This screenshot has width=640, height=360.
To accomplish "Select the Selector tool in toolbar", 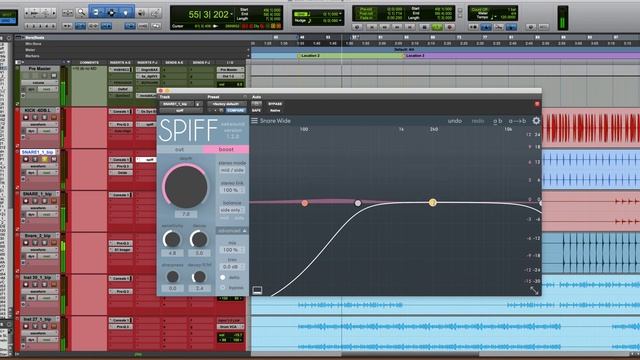I will [111, 13].
